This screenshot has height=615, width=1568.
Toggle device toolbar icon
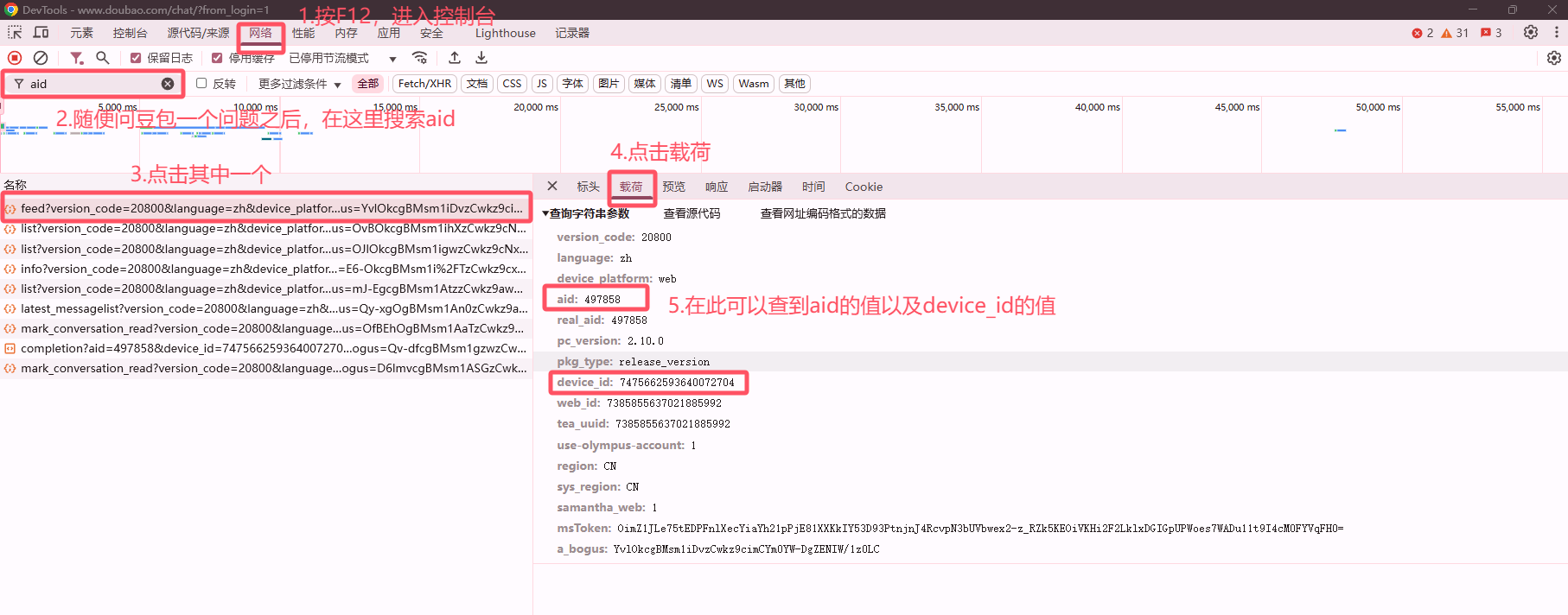click(41, 33)
